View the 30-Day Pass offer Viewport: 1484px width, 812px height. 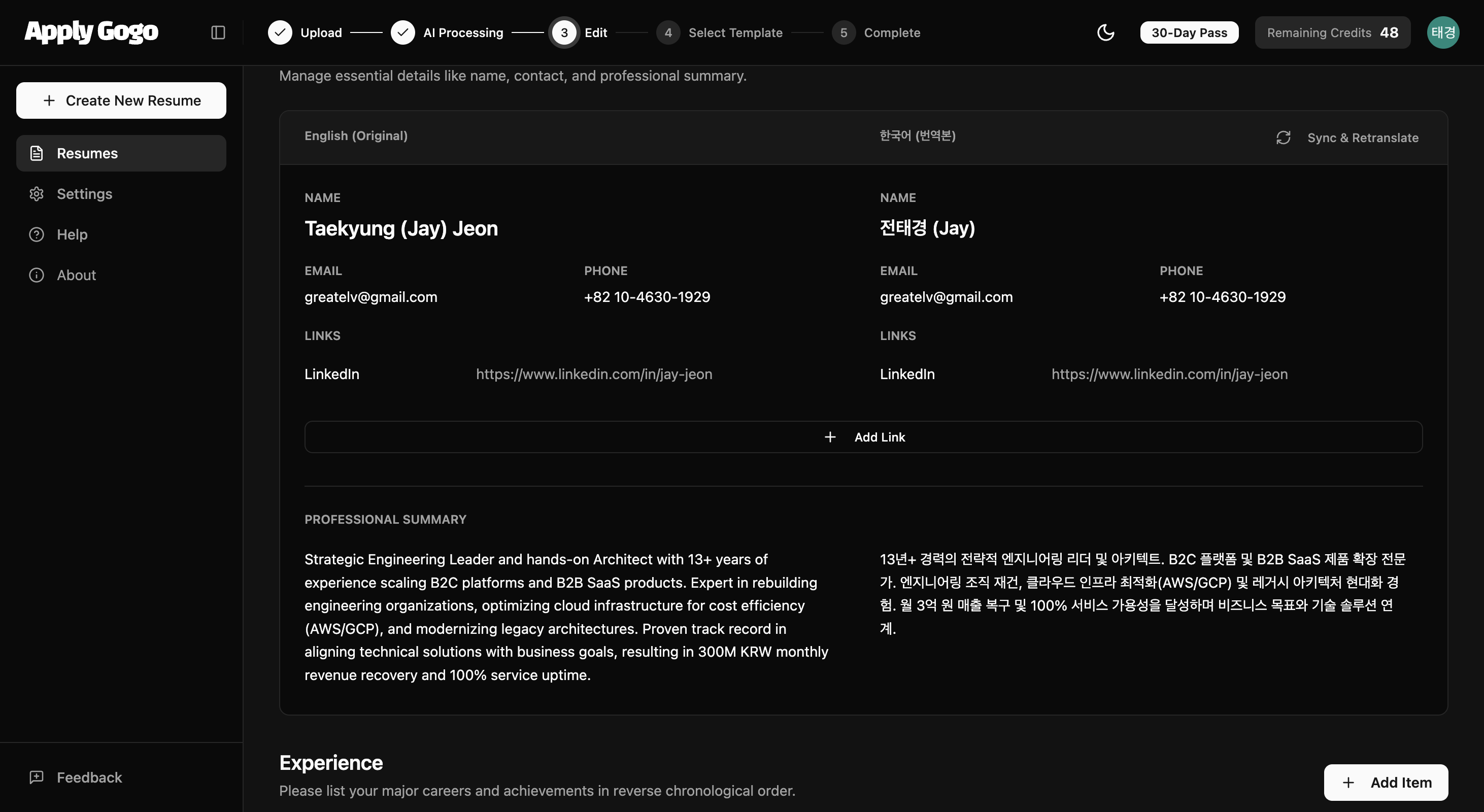point(1189,32)
